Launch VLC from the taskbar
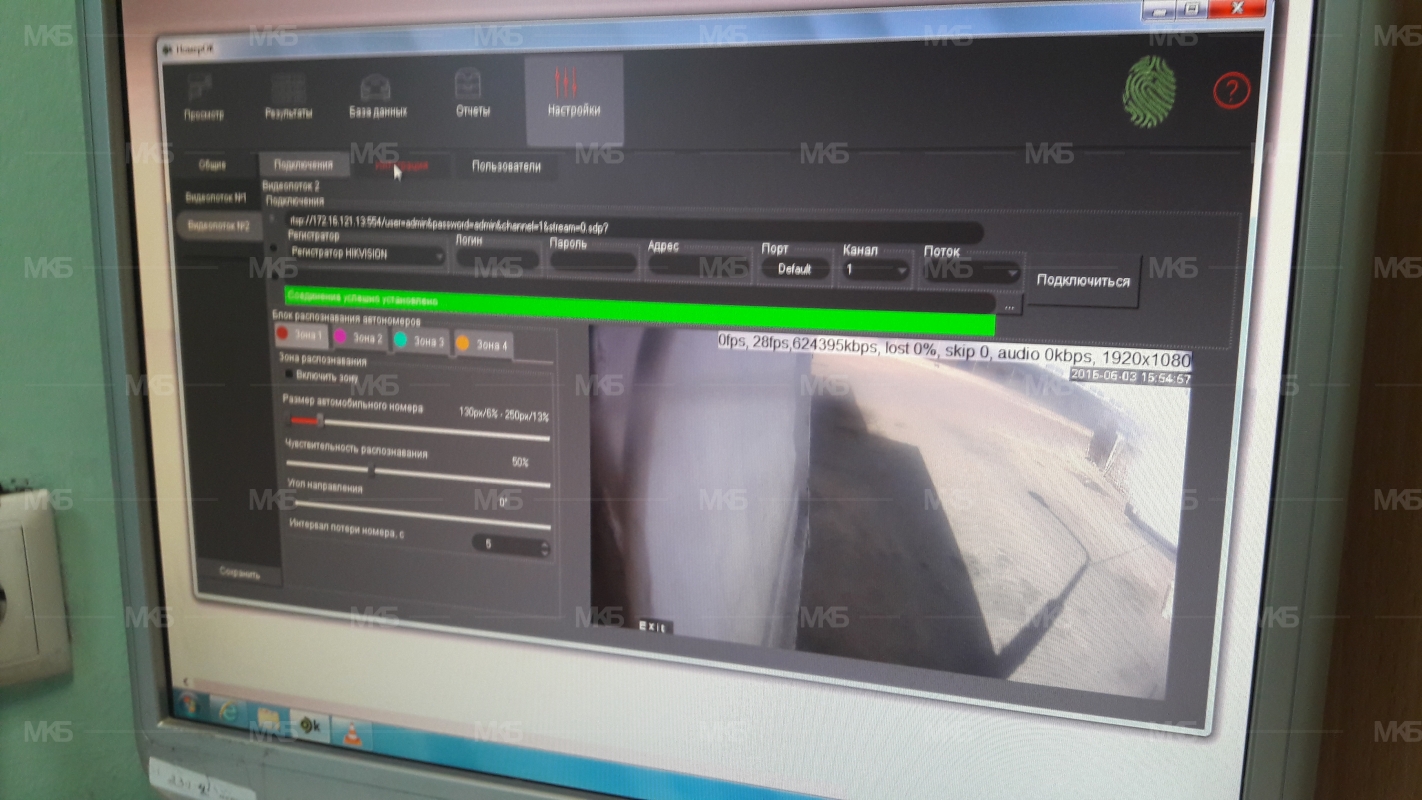 (x=352, y=733)
